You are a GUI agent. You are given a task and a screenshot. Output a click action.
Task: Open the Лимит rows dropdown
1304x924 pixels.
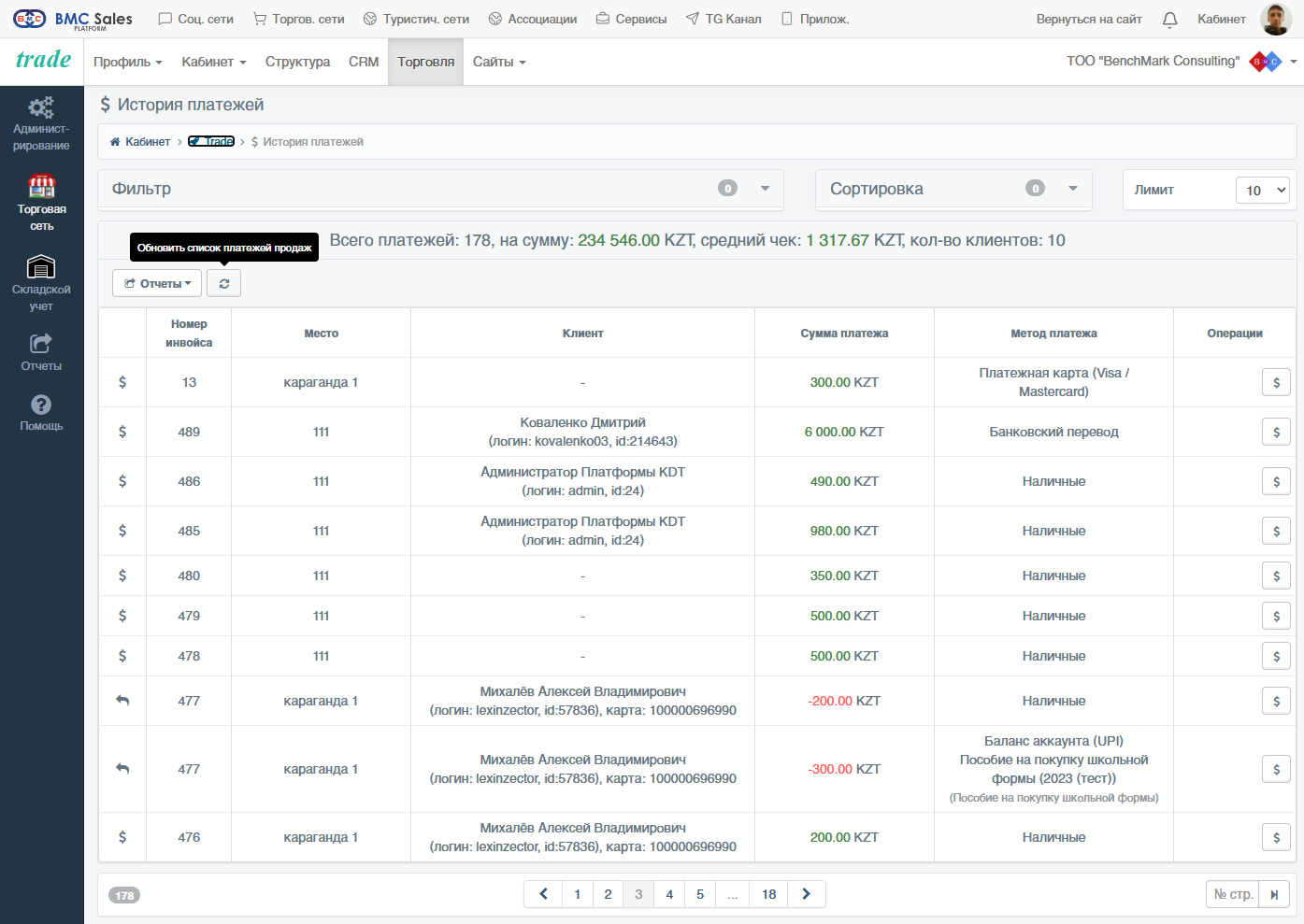[x=1262, y=190]
